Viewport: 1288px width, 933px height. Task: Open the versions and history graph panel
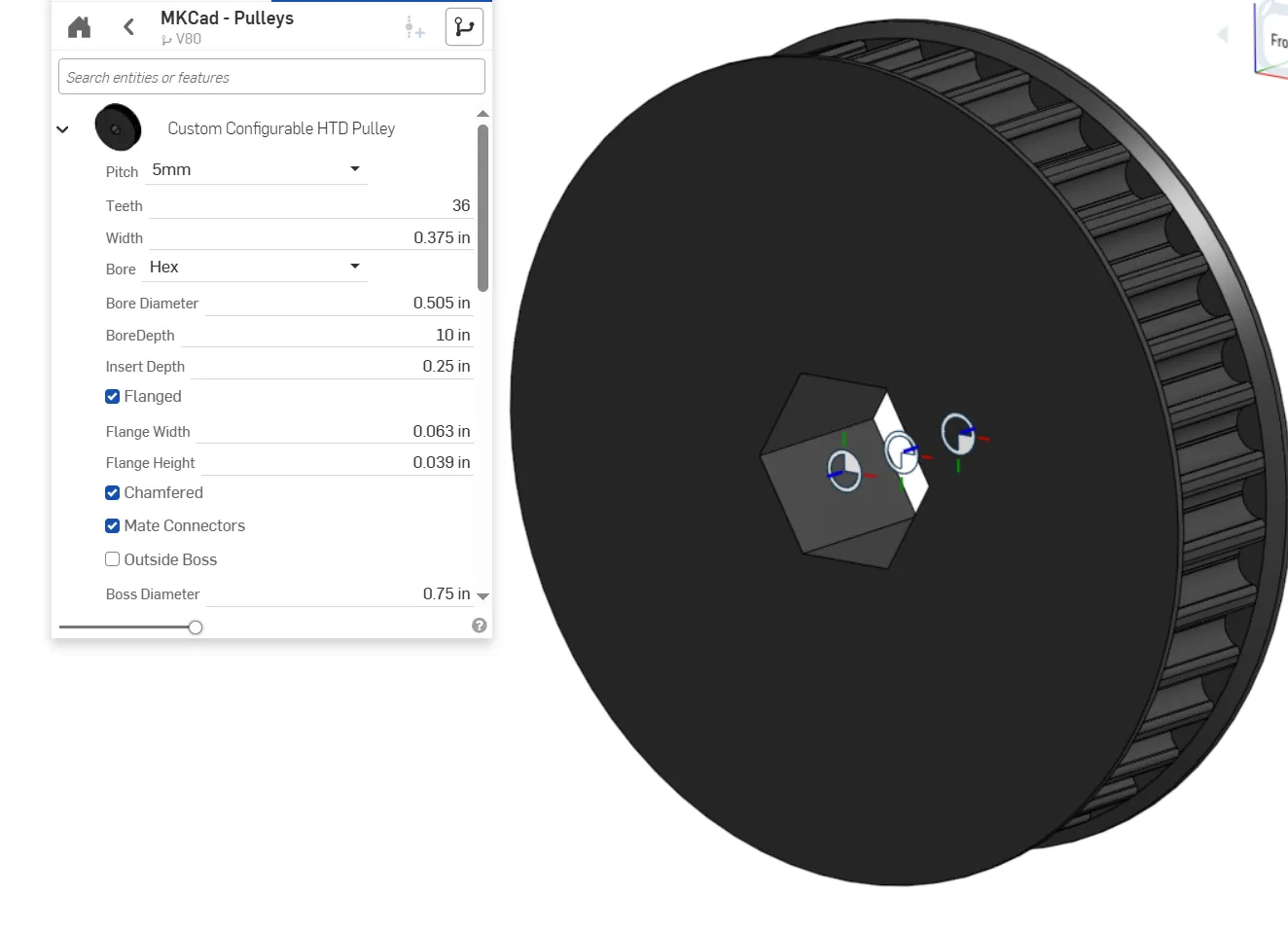point(464,26)
